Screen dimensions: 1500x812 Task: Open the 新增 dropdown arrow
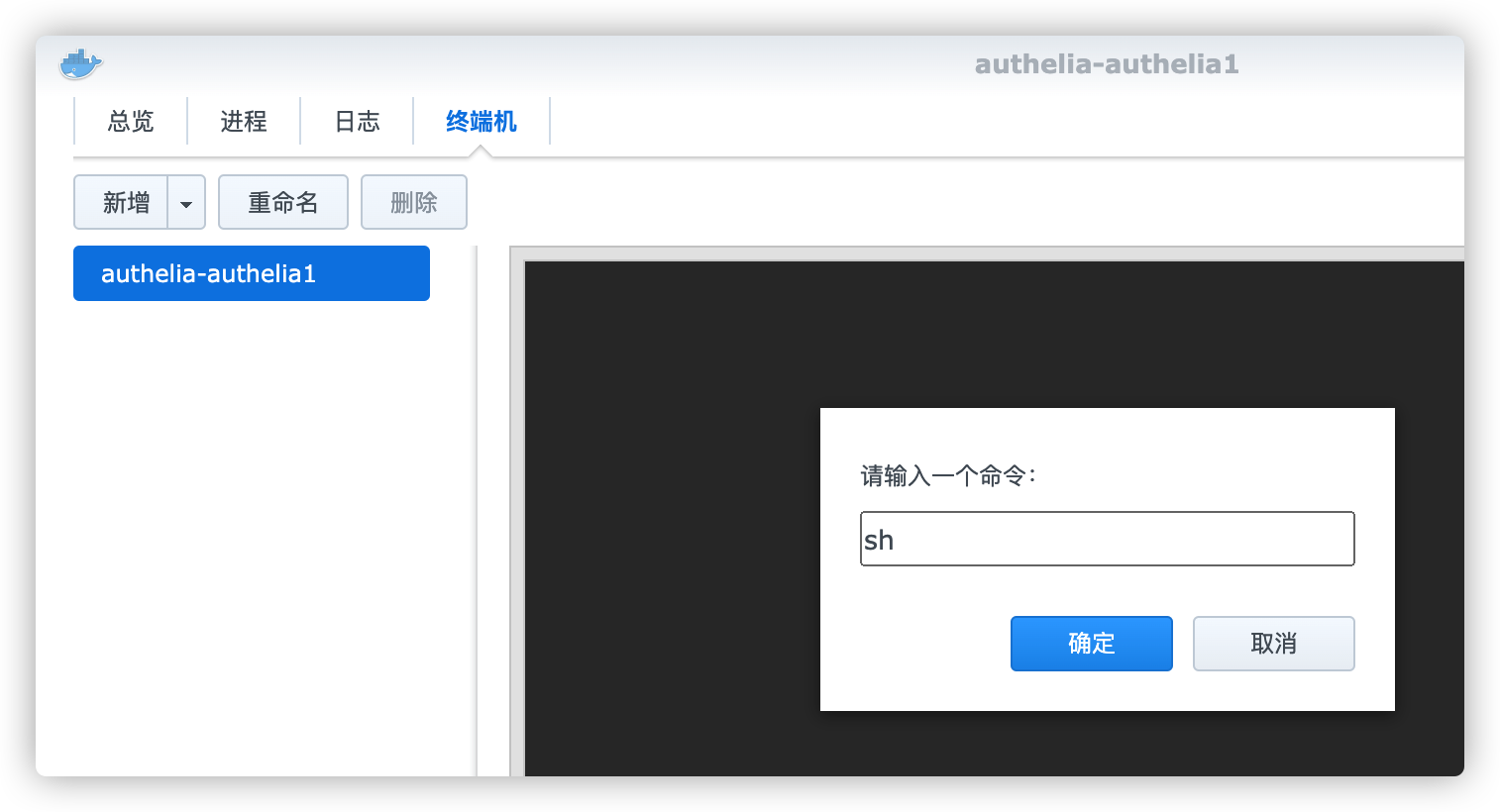[186, 202]
